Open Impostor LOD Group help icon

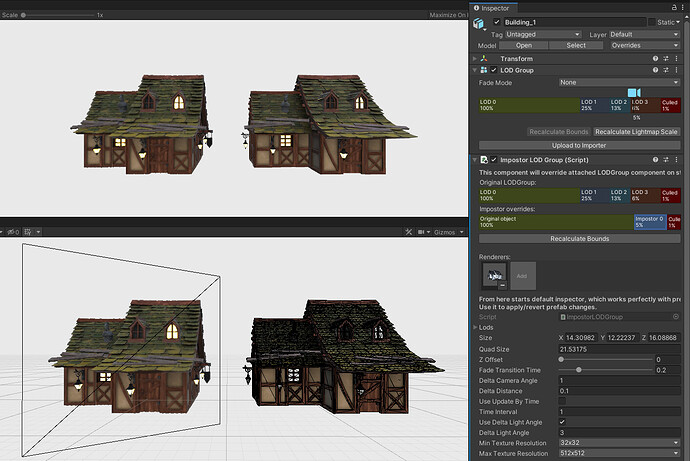(656, 160)
